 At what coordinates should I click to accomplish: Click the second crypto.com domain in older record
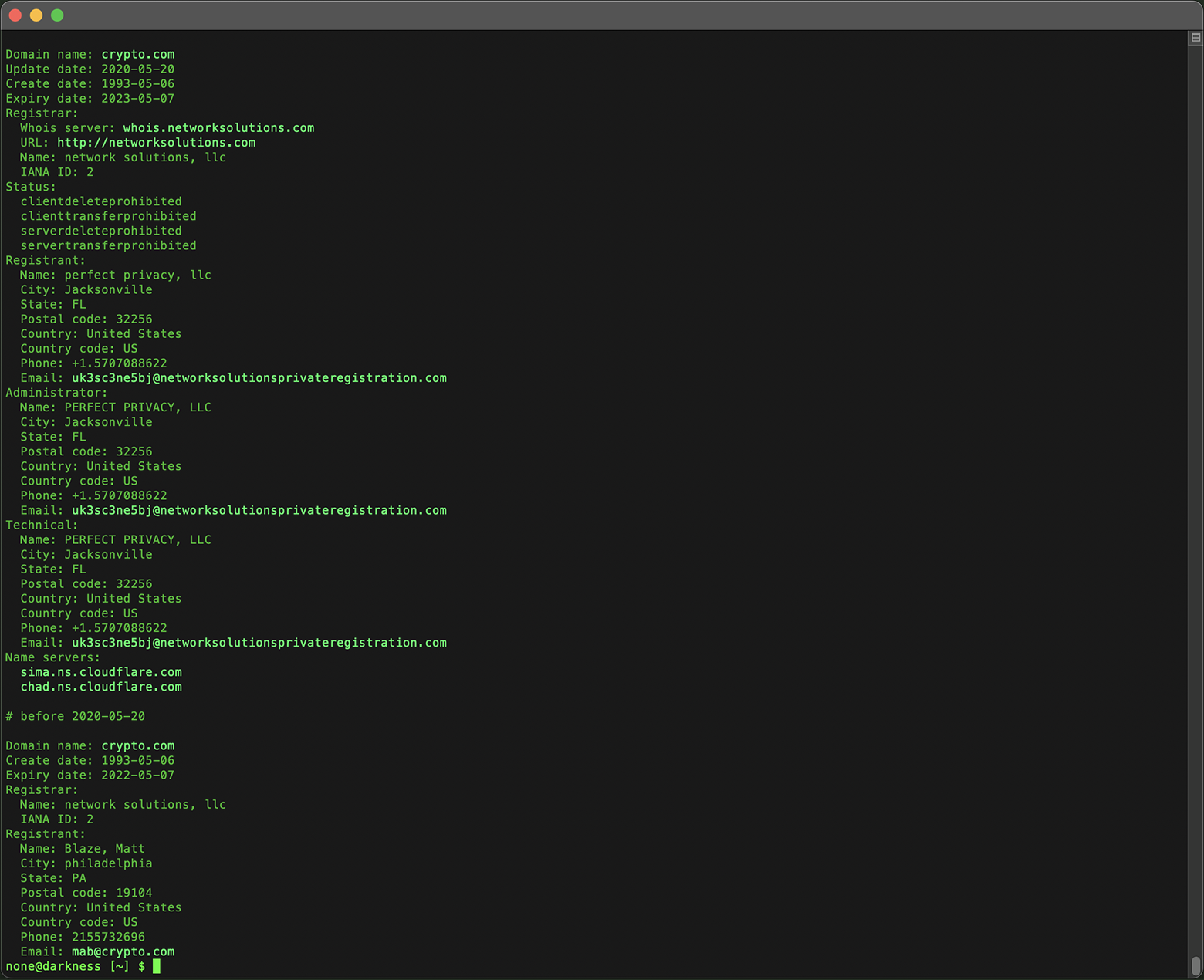tap(137, 745)
